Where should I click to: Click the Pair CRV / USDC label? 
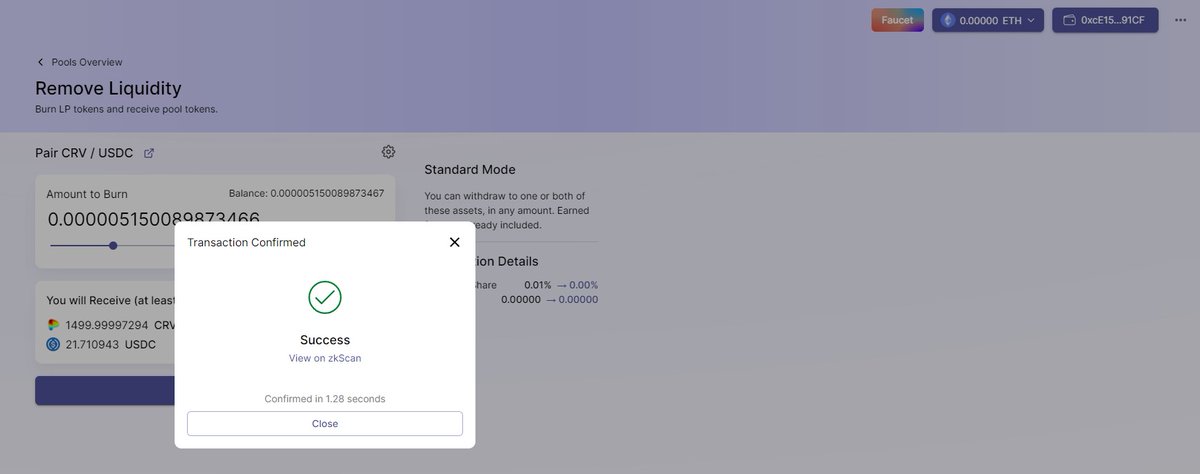coord(86,153)
